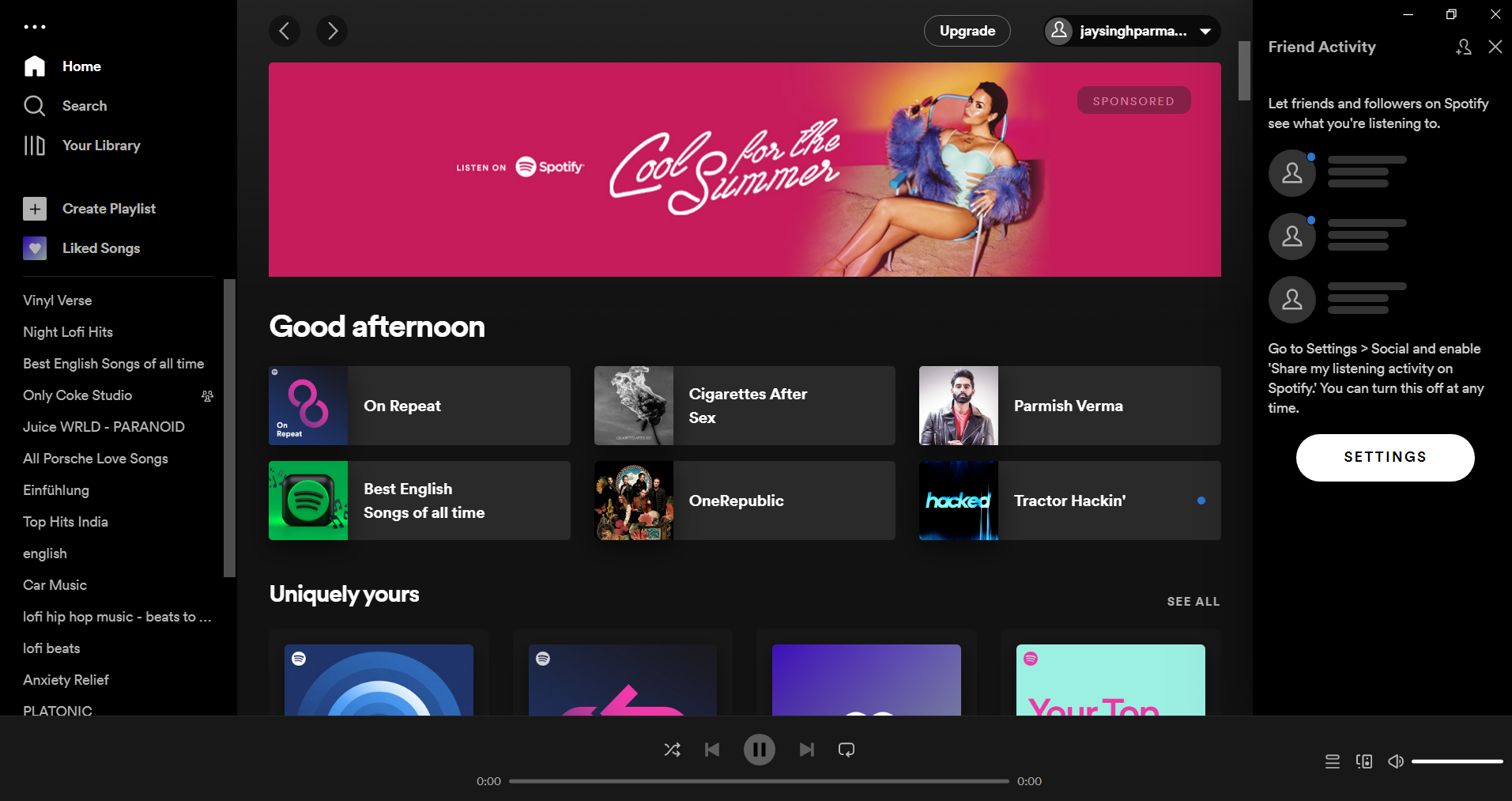Minimize the Spotify window

tap(1408, 14)
